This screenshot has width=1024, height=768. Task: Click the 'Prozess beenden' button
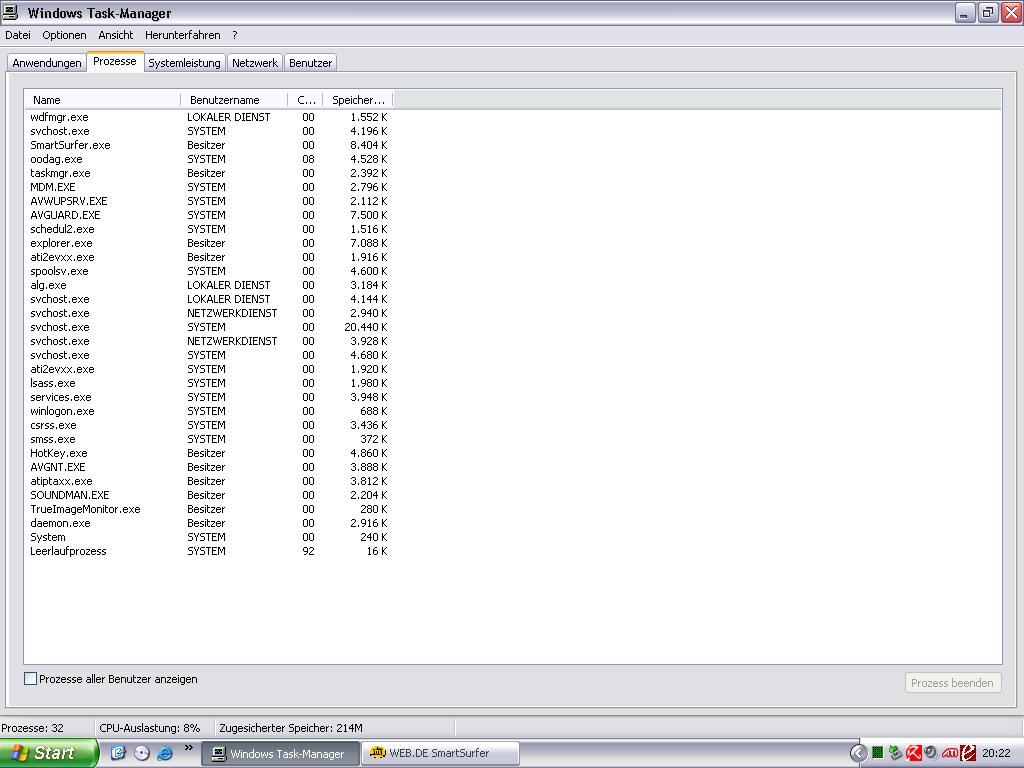[x=952, y=683]
